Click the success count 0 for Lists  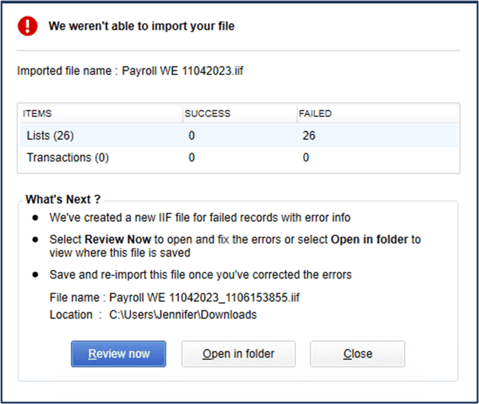pyautogui.click(x=191, y=136)
